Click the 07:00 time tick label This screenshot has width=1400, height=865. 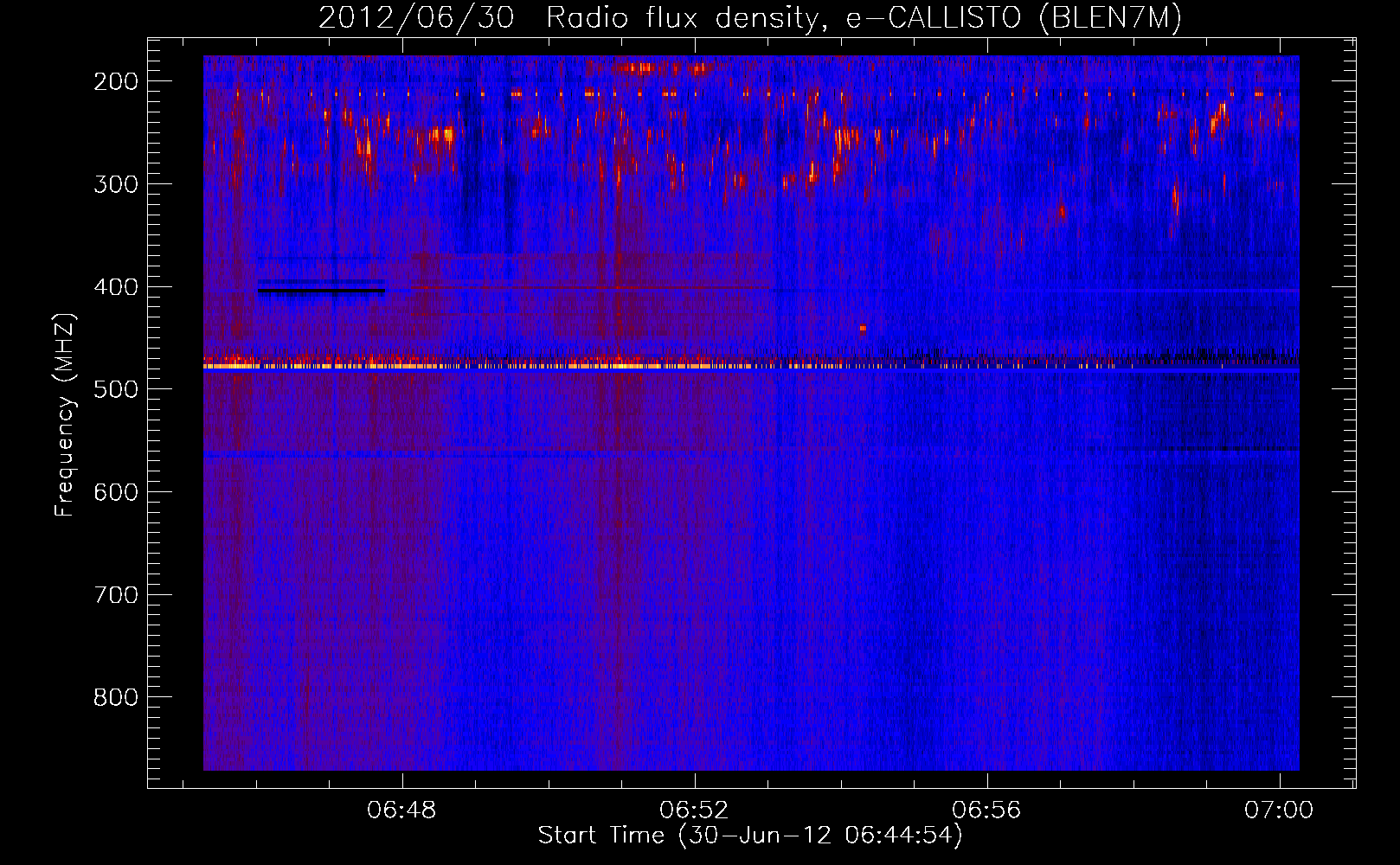tap(1279, 811)
